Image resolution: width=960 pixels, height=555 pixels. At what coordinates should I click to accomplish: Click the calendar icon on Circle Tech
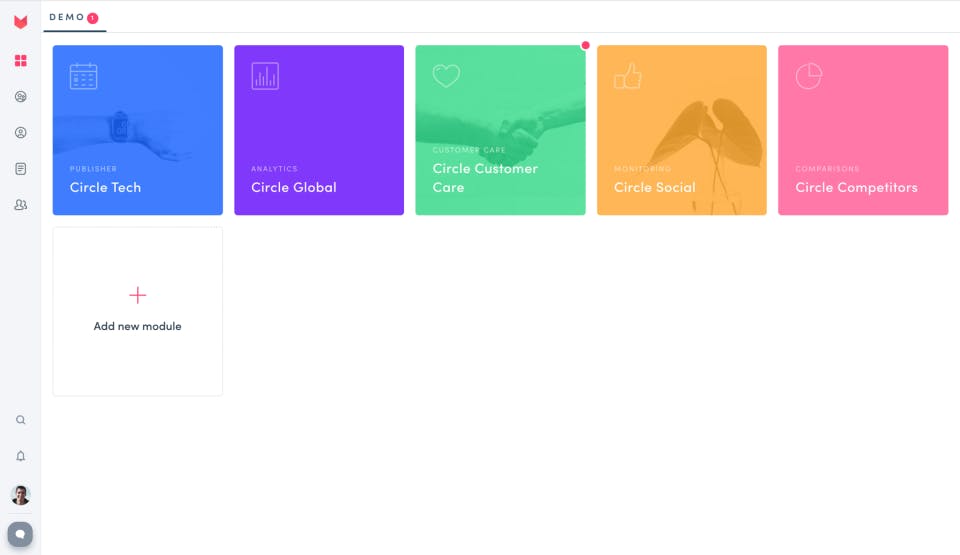(83, 77)
